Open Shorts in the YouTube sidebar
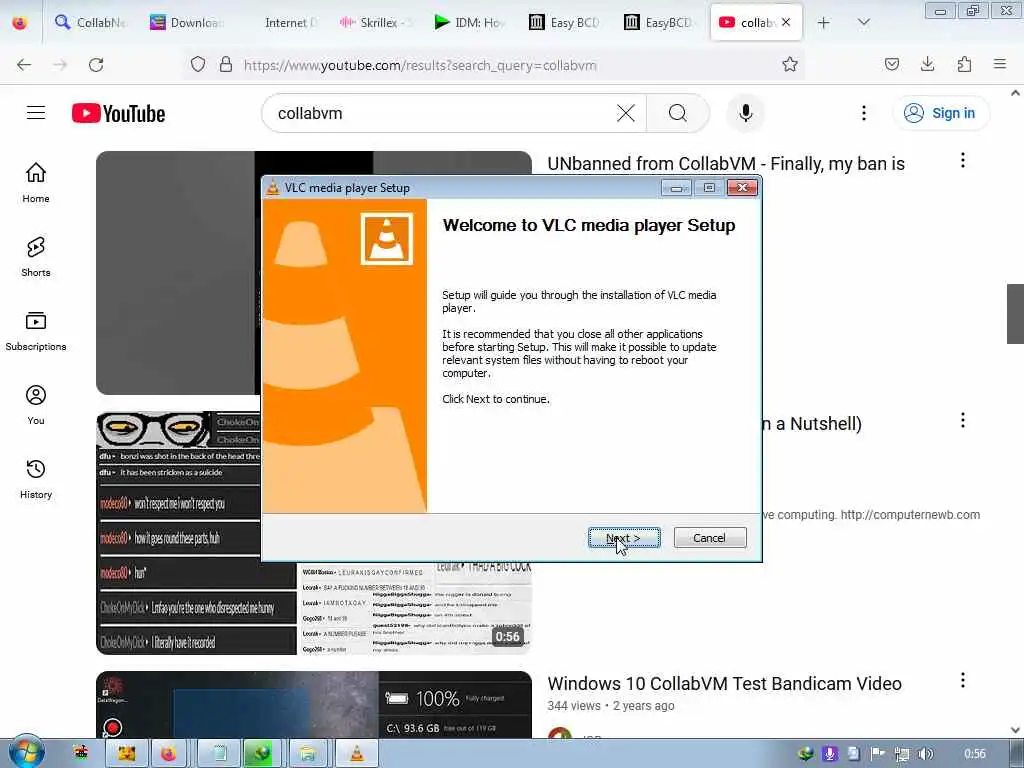The height and width of the screenshot is (768, 1024). (x=36, y=257)
